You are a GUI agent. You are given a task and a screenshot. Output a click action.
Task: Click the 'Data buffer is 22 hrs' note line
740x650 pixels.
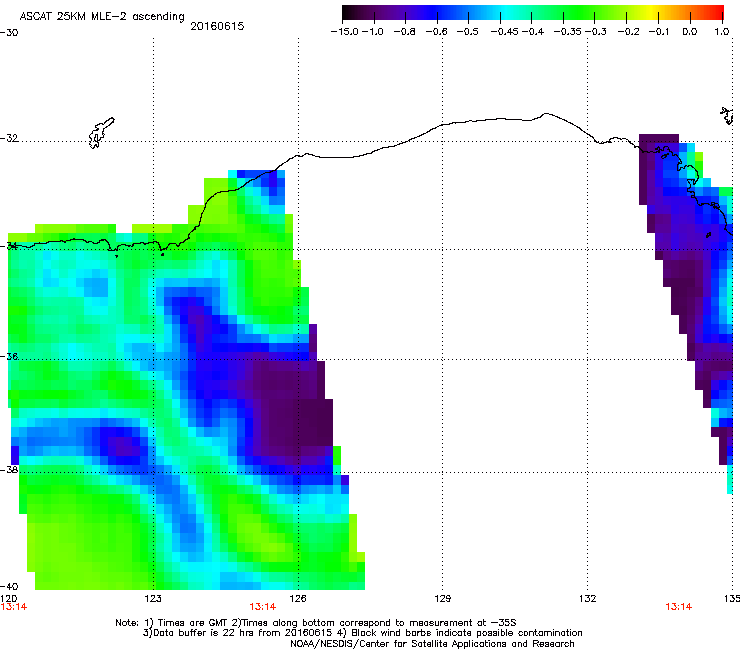(x=362, y=633)
